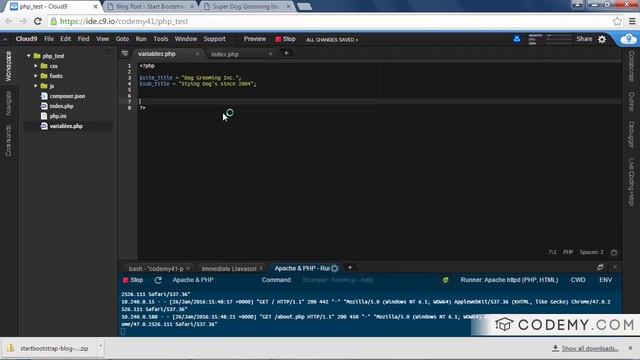
Task: Click Stop in the runner console panel
Action: (x=133, y=280)
